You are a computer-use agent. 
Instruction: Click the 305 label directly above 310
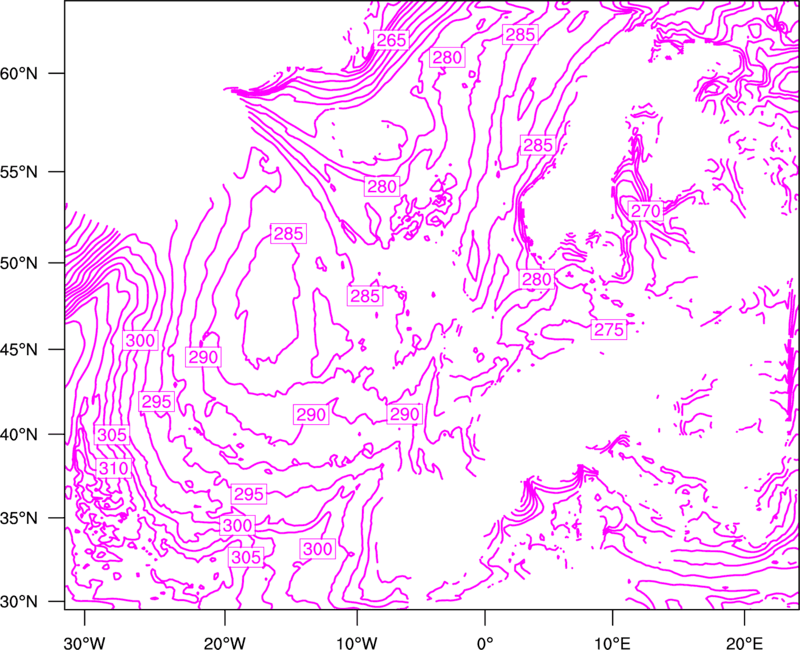coord(112,435)
